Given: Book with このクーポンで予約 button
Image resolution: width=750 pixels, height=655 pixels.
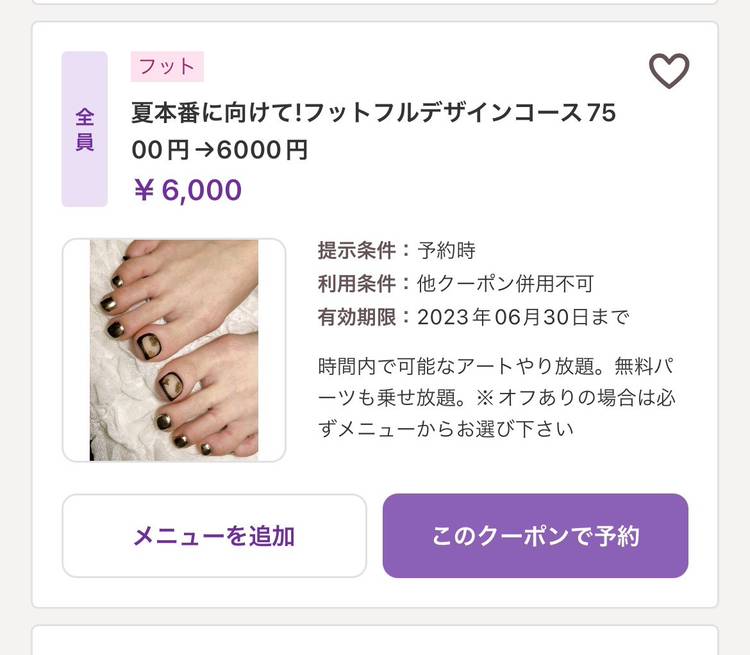Looking at the screenshot, I should [x=535, y=536].
